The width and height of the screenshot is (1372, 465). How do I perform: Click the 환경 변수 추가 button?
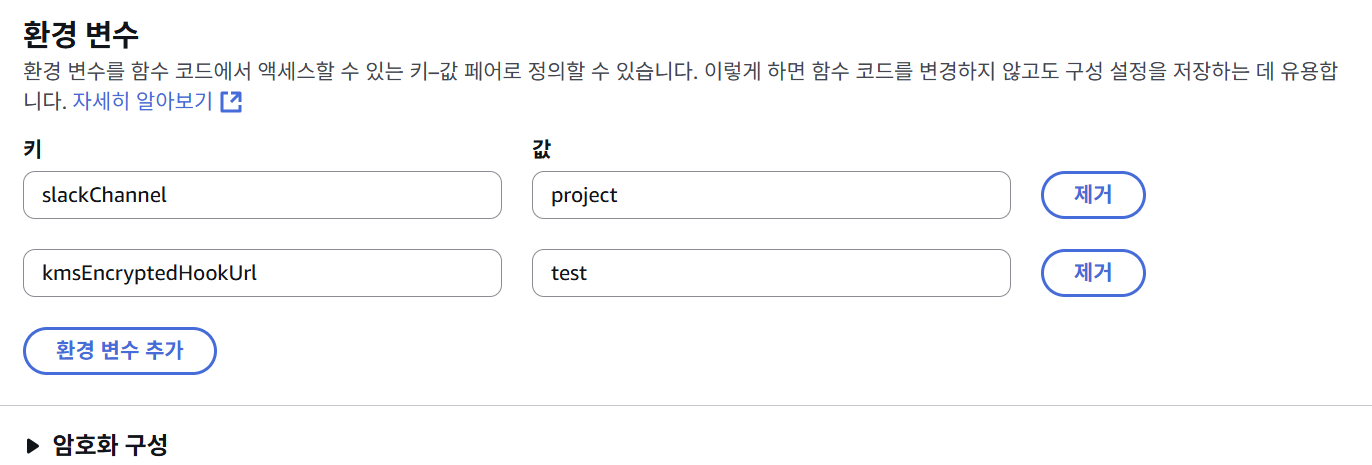point(119,351)
